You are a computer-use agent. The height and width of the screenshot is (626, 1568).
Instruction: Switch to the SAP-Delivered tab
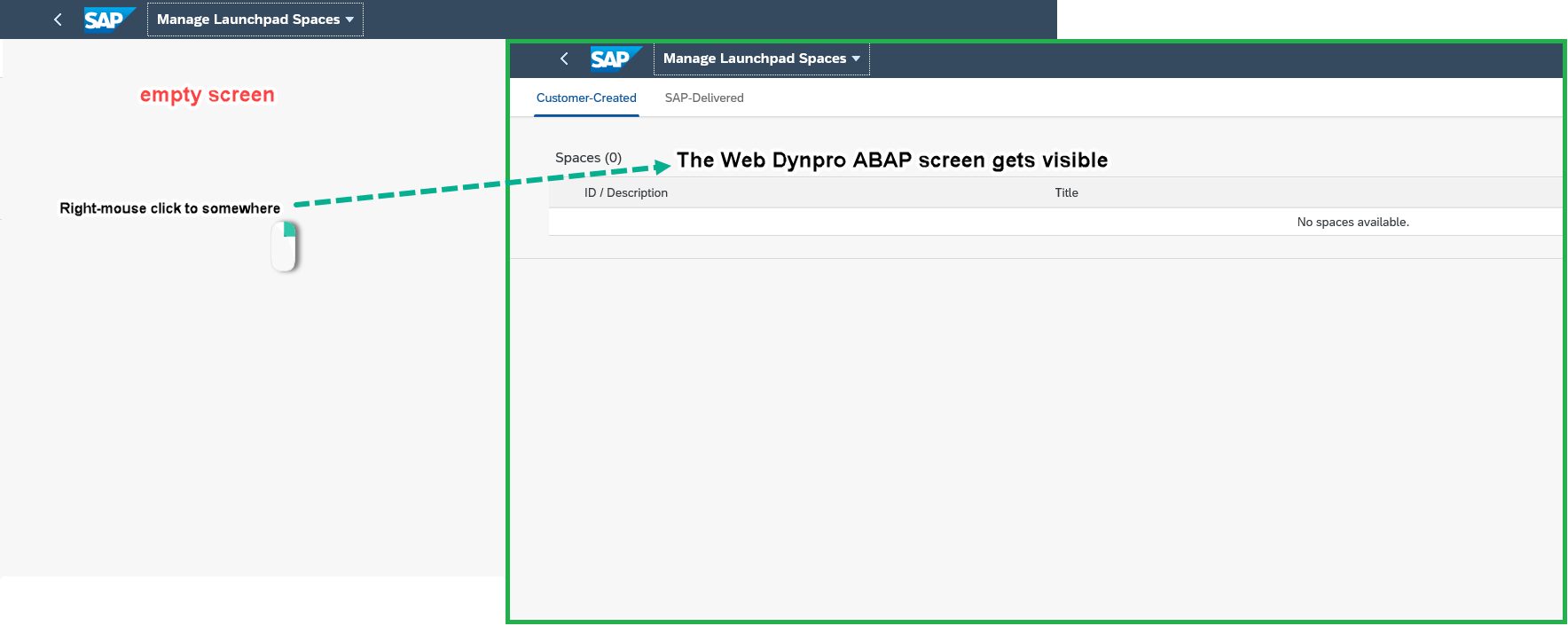pos(704,98)
